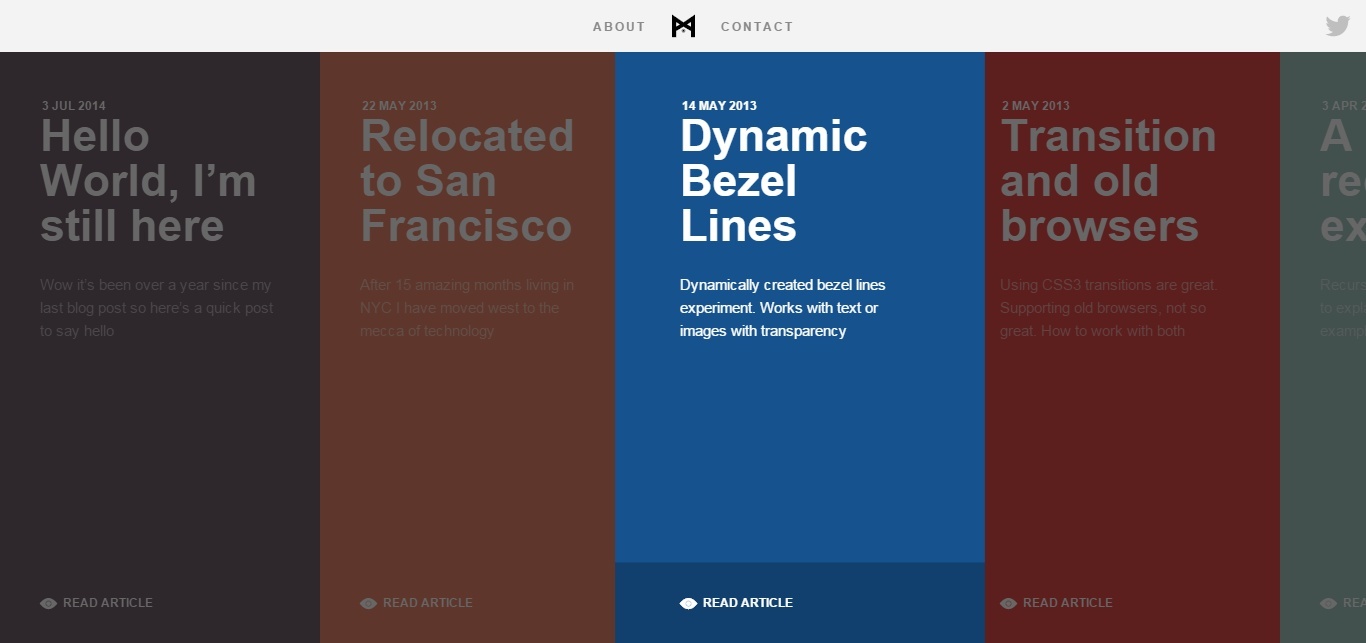Viewport: 1366px width, 643px height.
Task: Click eye icon under San Francisco article
Action: tap(368, 603)
